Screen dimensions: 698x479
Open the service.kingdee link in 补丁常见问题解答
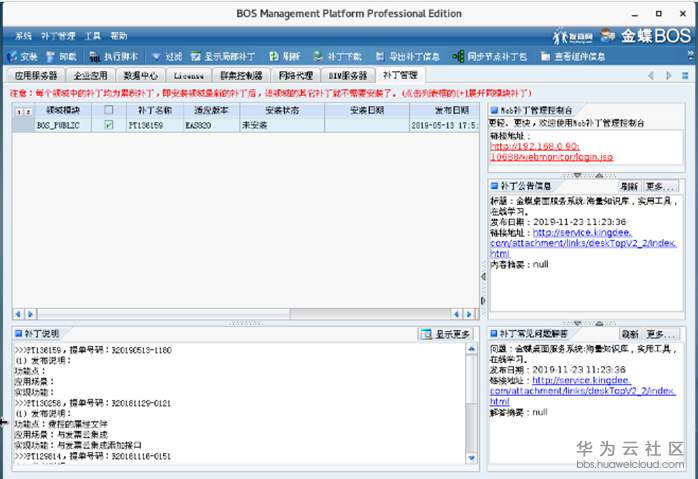[x=582, y=391]
